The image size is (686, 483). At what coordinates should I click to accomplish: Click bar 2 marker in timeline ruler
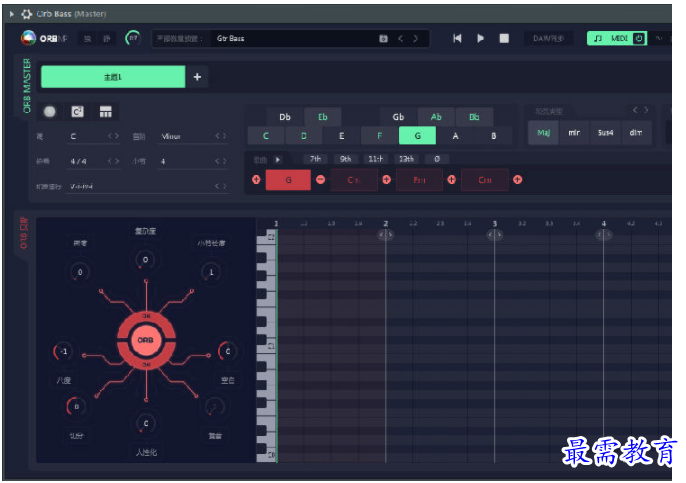tap(385, 224)
